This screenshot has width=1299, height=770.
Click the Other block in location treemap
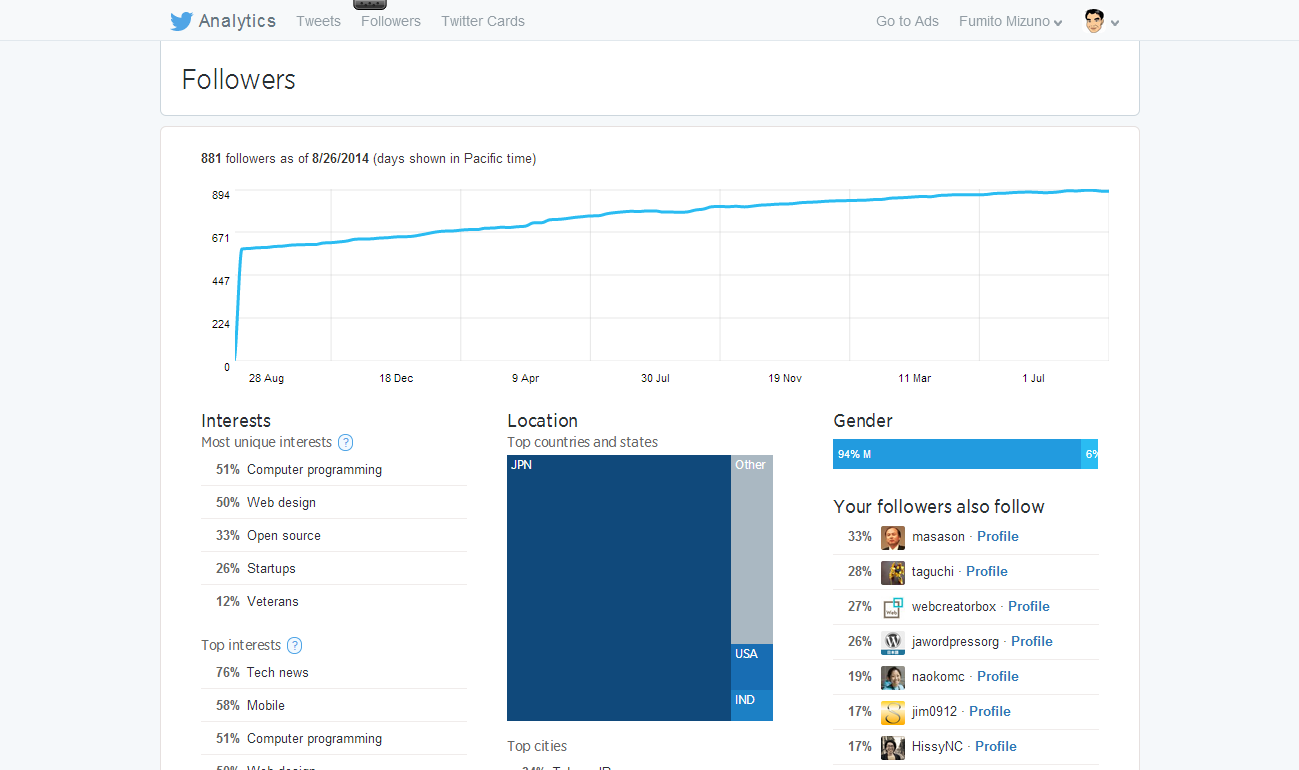(752, 549)
